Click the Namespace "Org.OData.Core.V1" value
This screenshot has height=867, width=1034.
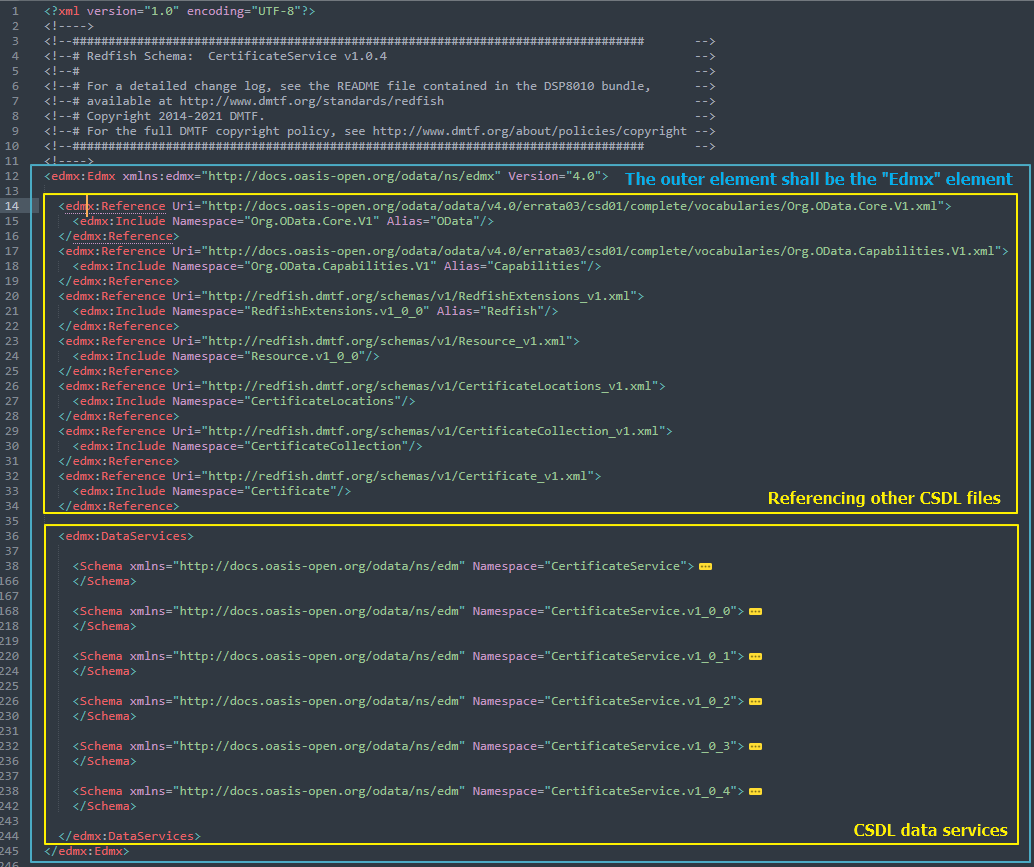pyautogui.click(x=312, y=221)
